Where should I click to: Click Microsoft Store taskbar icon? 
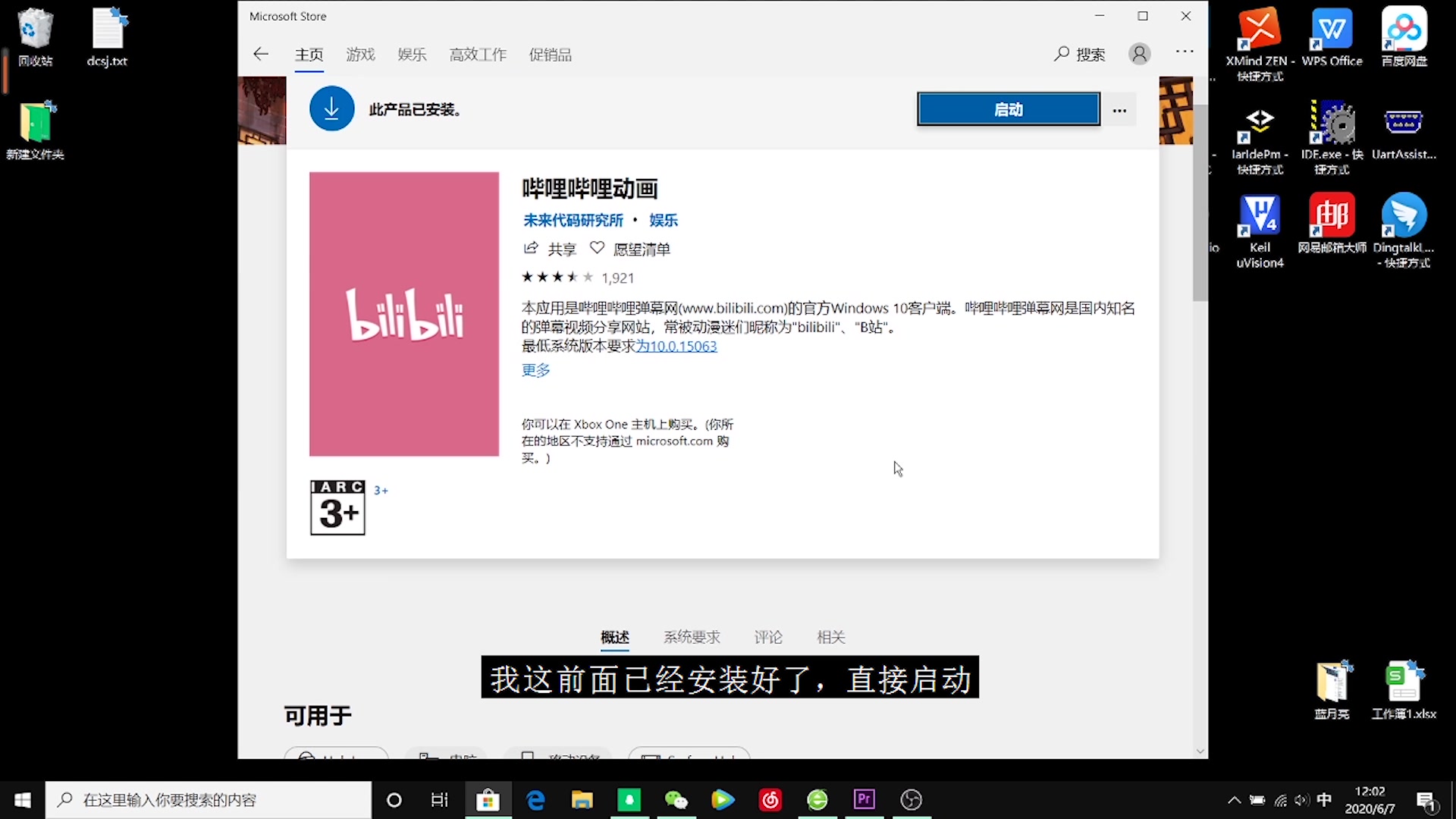click(488, 800)
